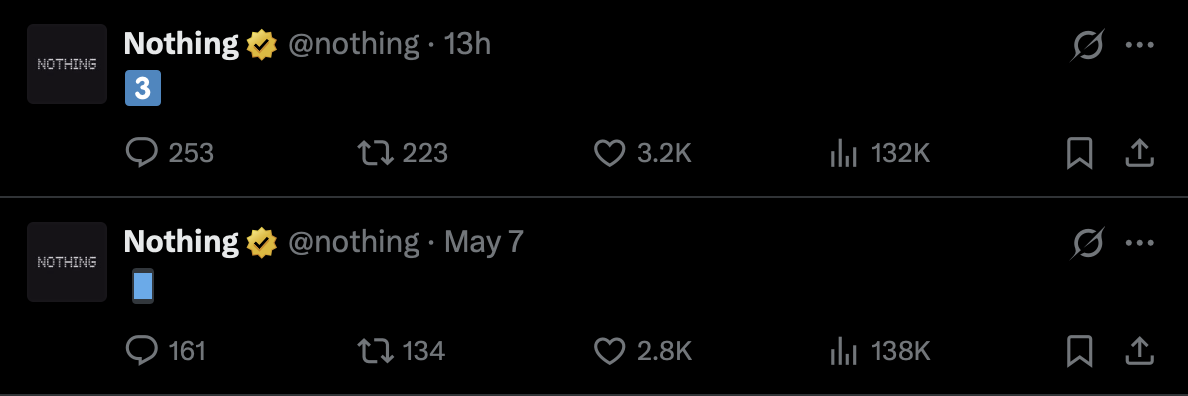Click Nothing avatar on 13h tweet
This screenshot has width=1188, height=396.
click(67, 64)
